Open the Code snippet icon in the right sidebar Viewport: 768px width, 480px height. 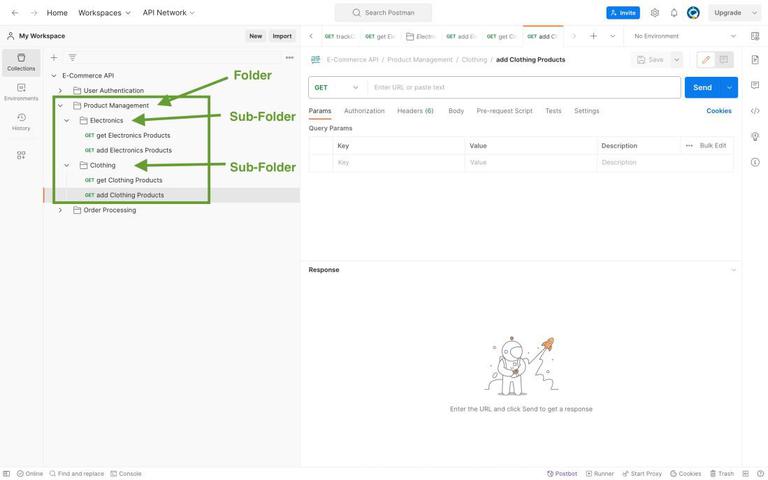click(755, 111)
